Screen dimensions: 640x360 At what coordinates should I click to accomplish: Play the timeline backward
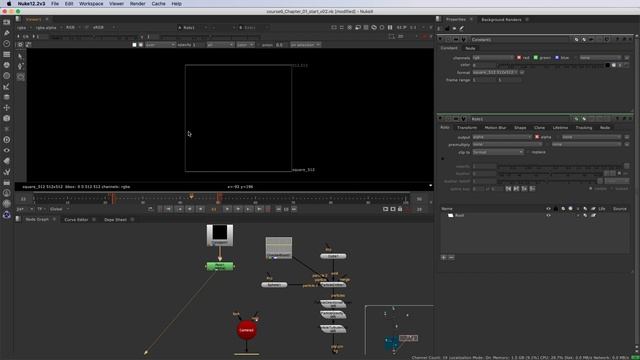point(200,209)
